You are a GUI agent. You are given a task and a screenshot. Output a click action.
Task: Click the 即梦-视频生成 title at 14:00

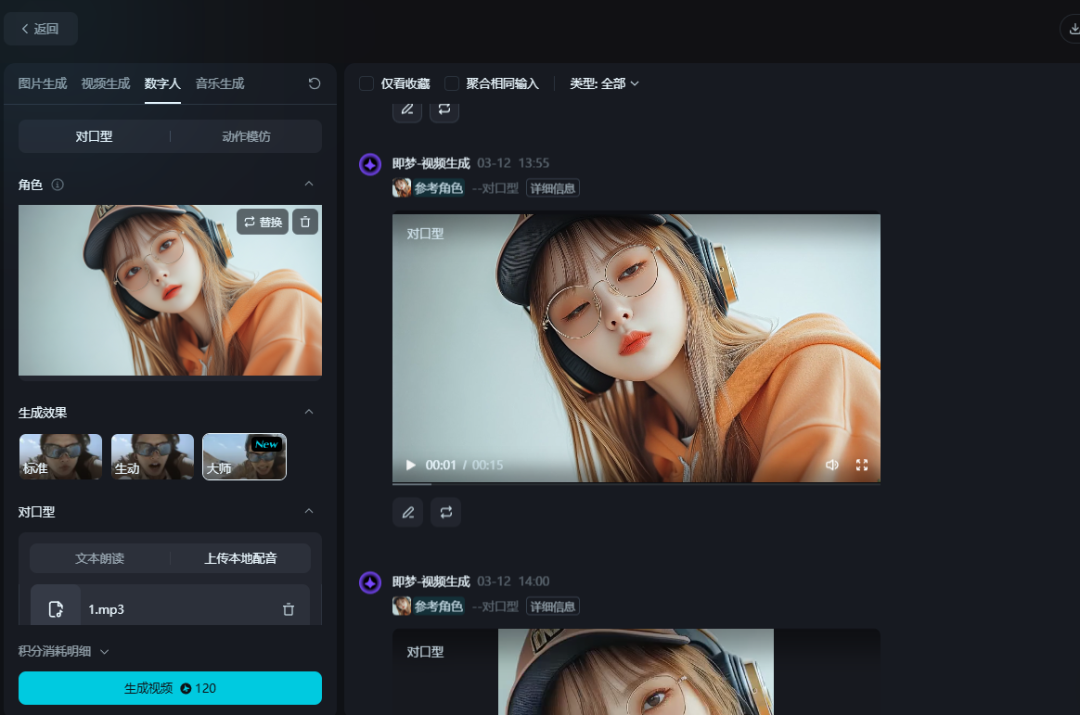pyautogui.click(x=431, y=581)
